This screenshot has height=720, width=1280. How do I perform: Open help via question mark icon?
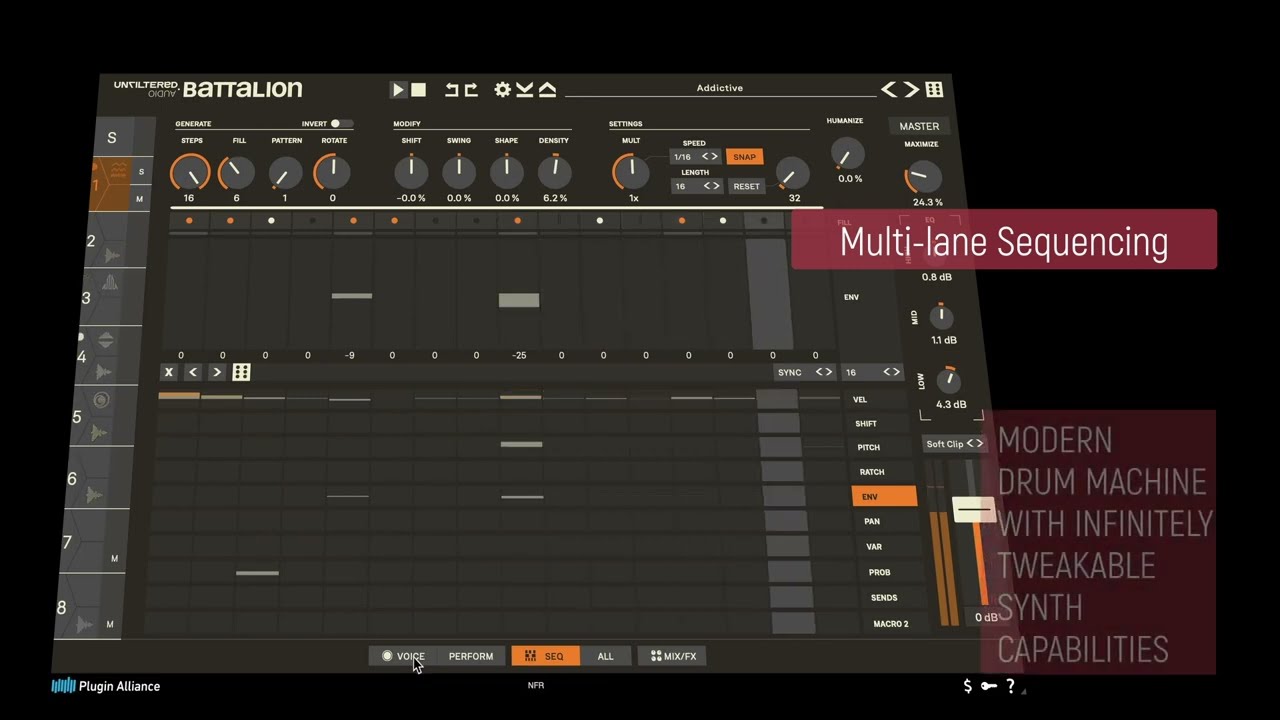pyautogui.click(x=1011, y=686)
